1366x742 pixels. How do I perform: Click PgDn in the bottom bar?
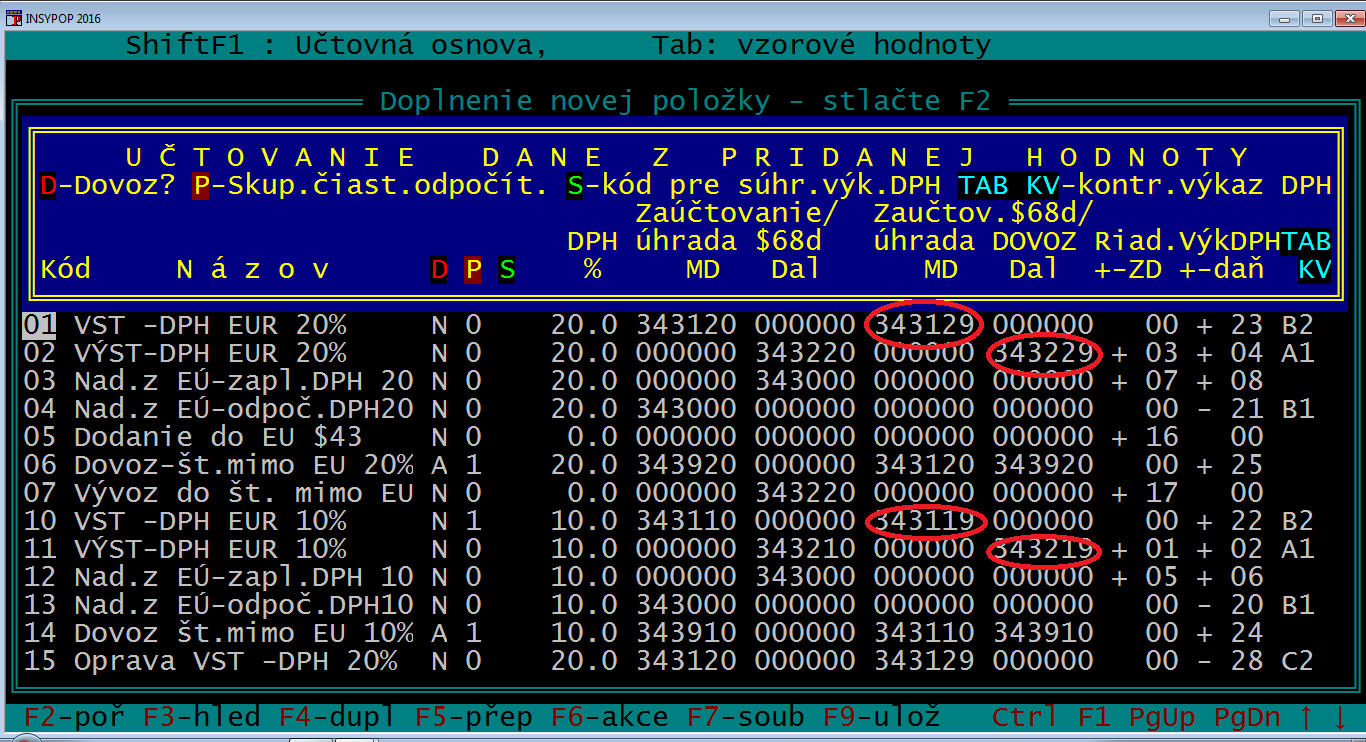1247,717
